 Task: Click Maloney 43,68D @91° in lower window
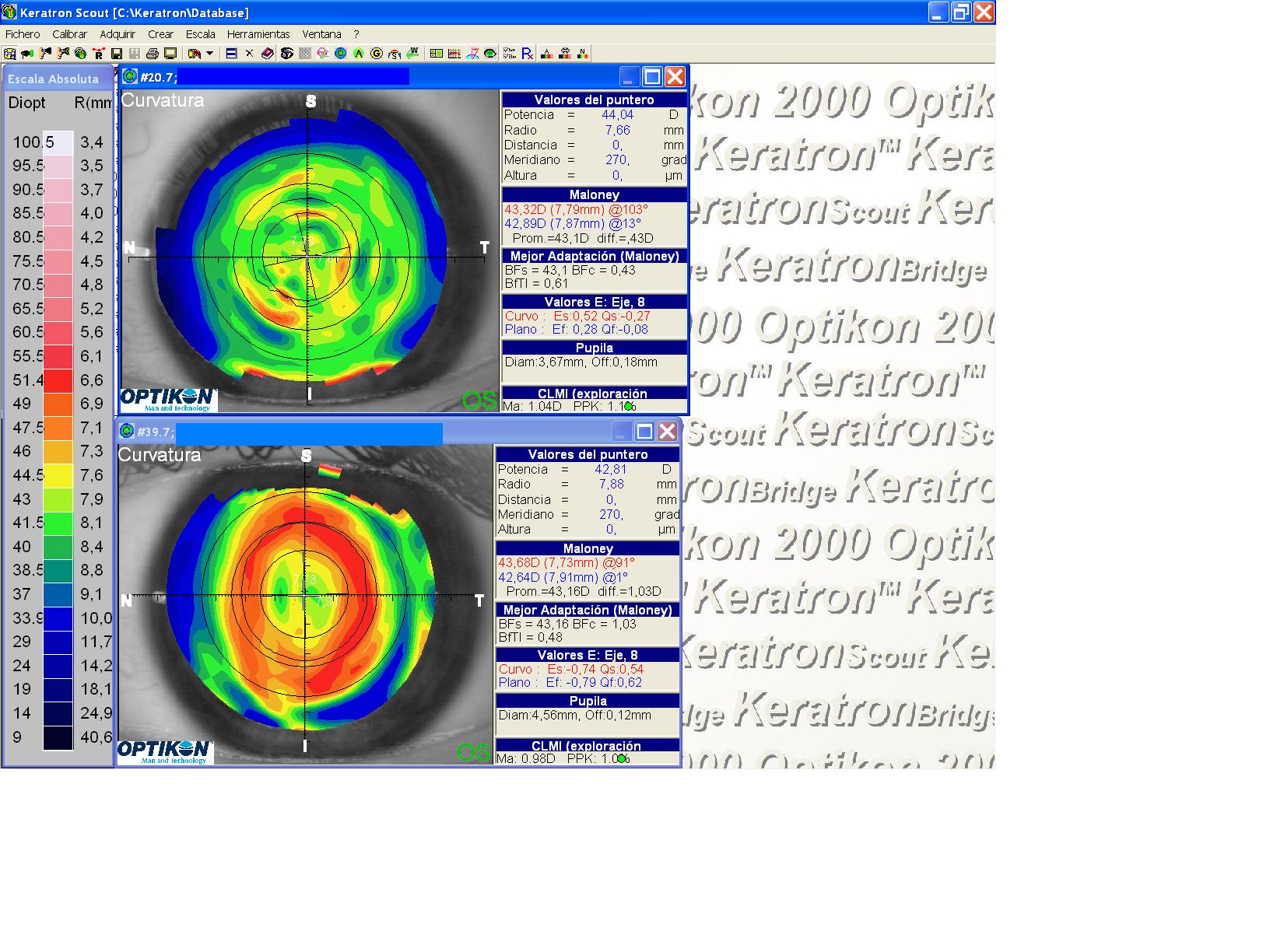point(567,562)
